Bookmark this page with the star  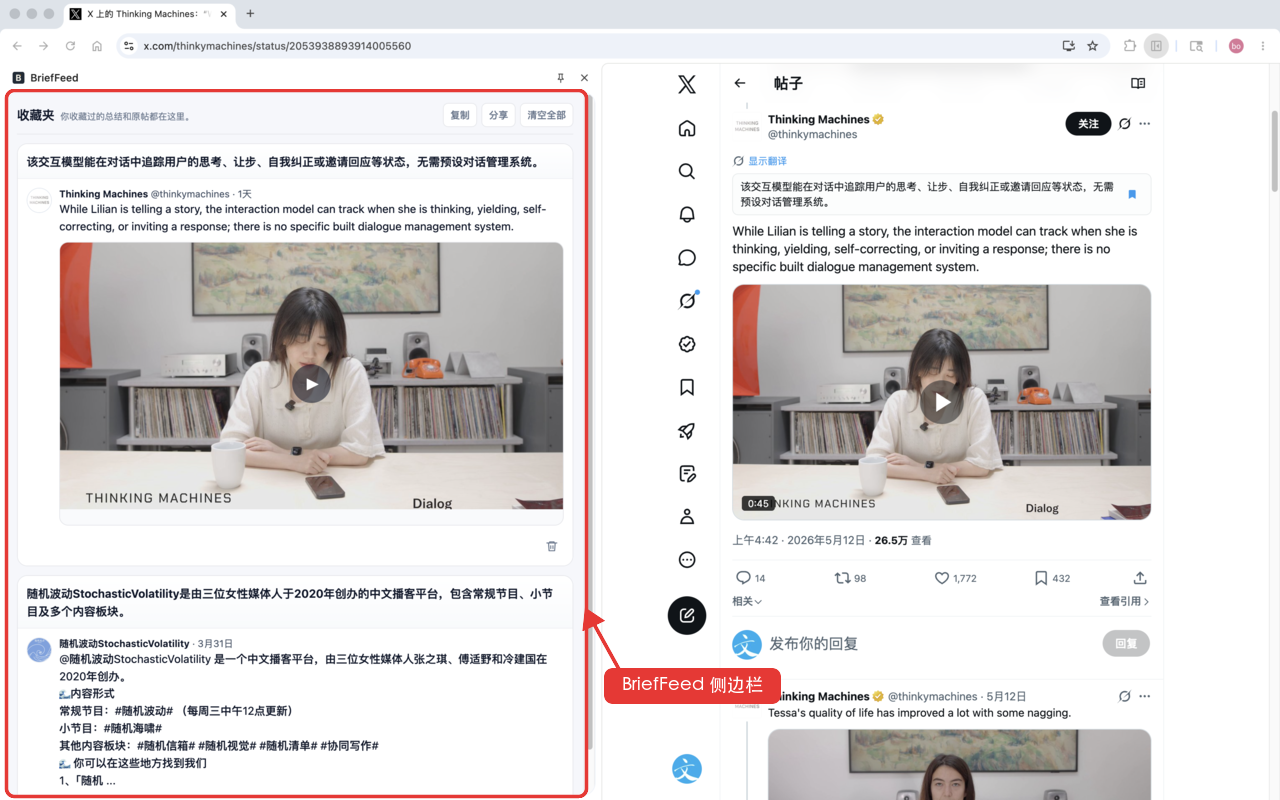[x=1093, y=46]
